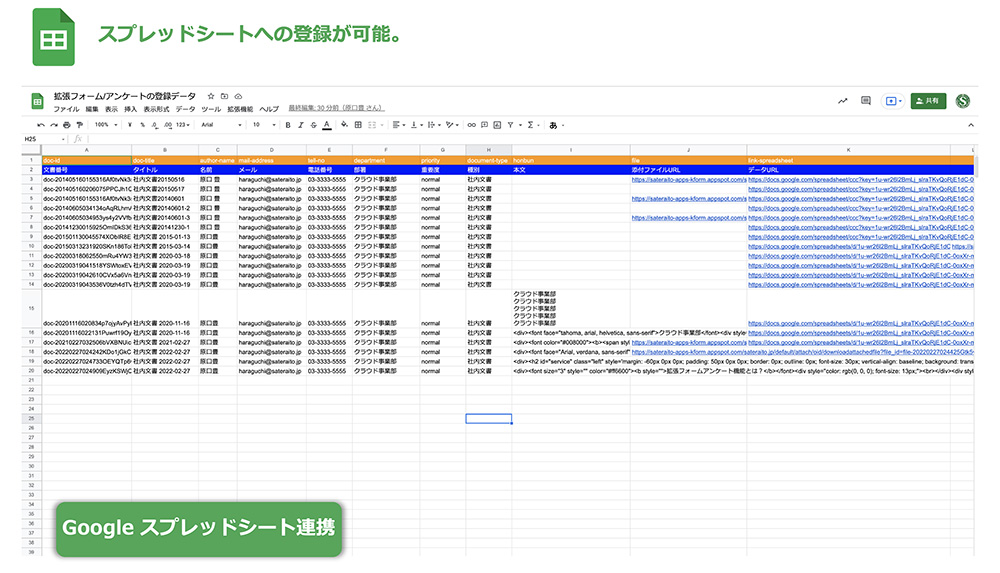Increase decimal places
Viewport: 1000px width, 573px height.
168,125
